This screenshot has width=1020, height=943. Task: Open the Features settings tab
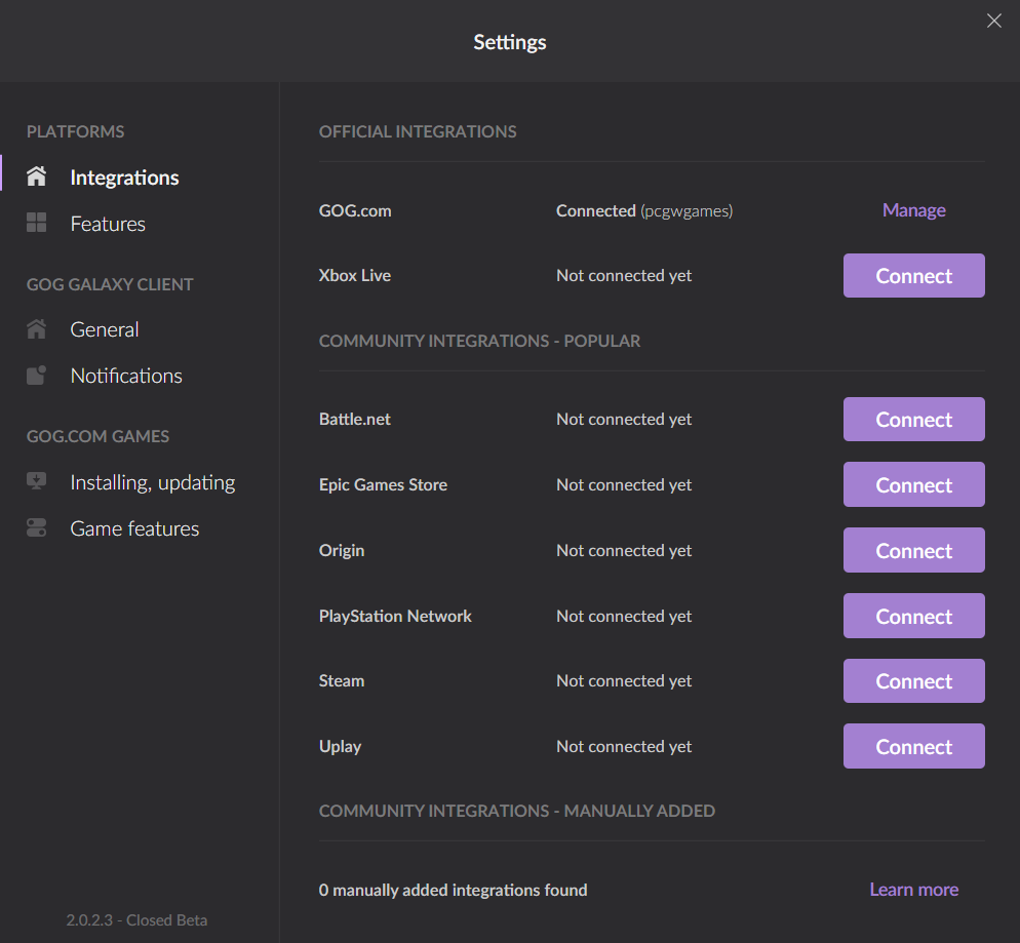click(x=108, y=224)
